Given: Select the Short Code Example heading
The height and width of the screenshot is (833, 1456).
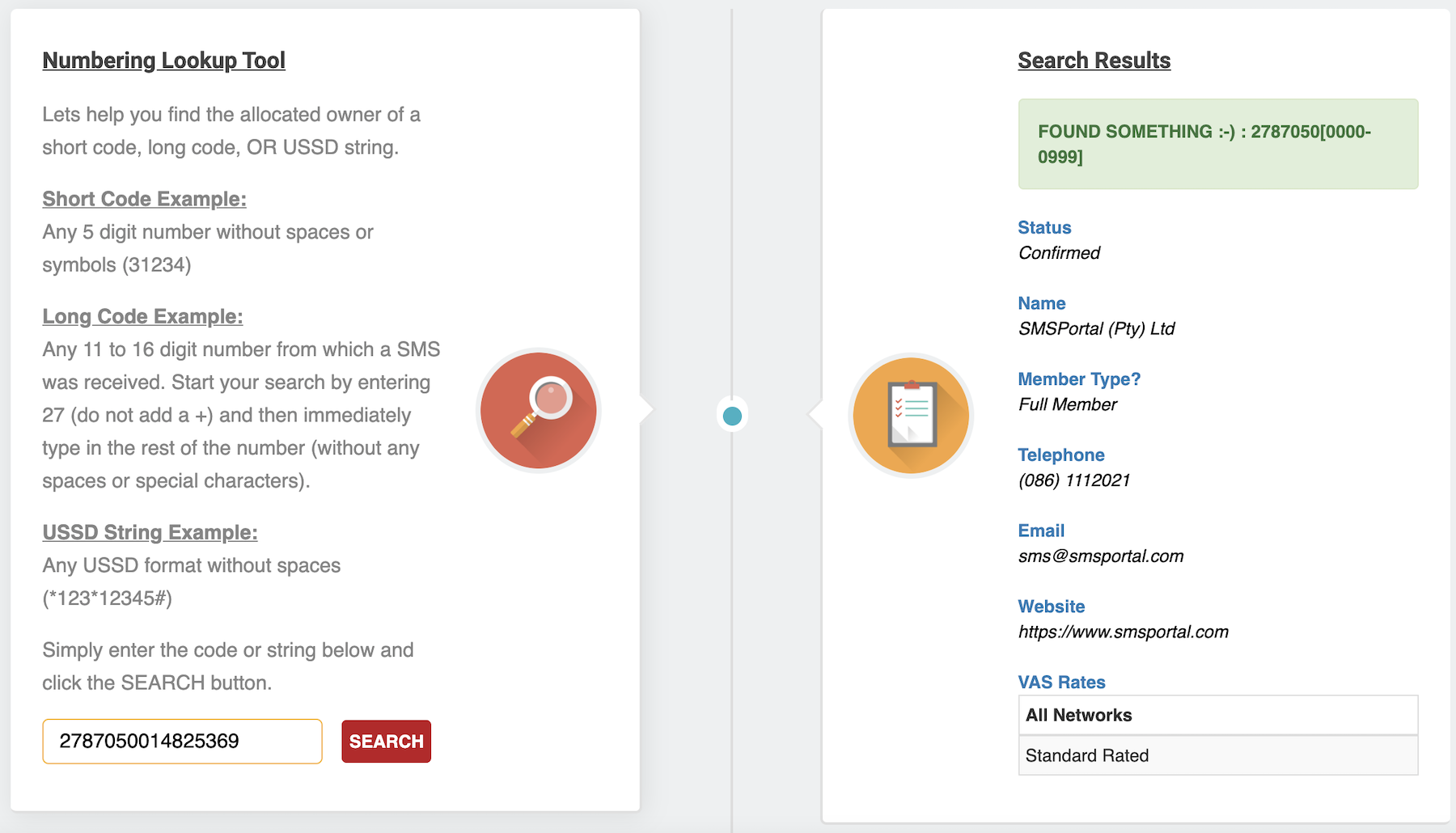Looking at the screenshot, I should [144, 199].
